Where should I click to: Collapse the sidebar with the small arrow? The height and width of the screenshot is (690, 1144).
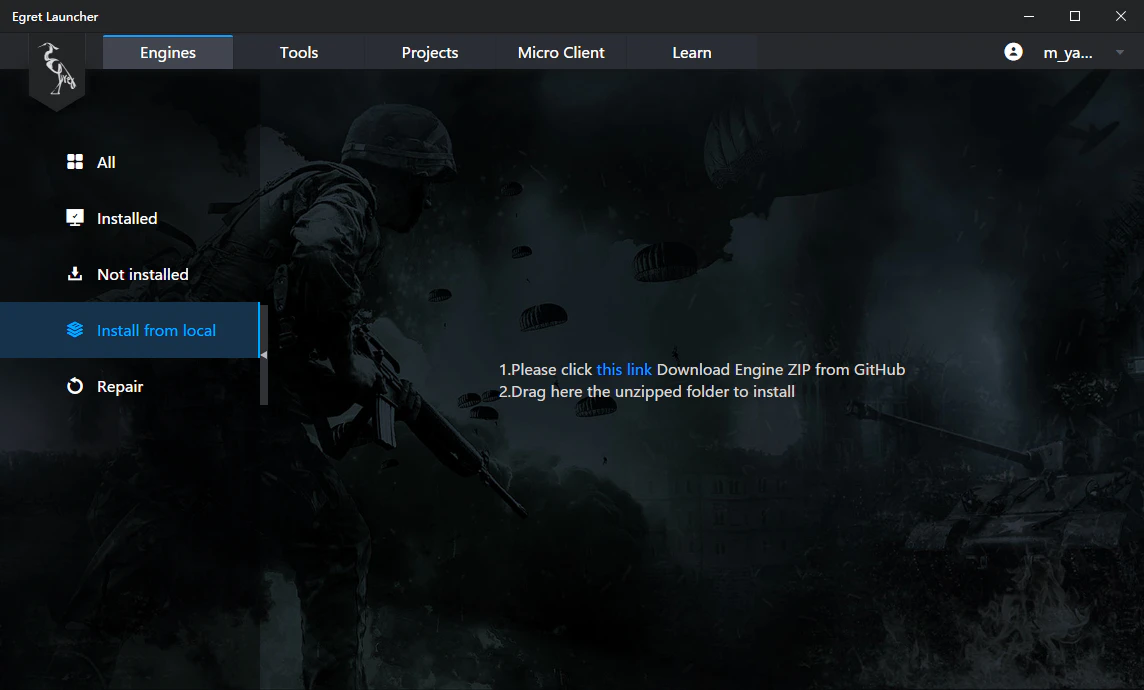[263, 354]
